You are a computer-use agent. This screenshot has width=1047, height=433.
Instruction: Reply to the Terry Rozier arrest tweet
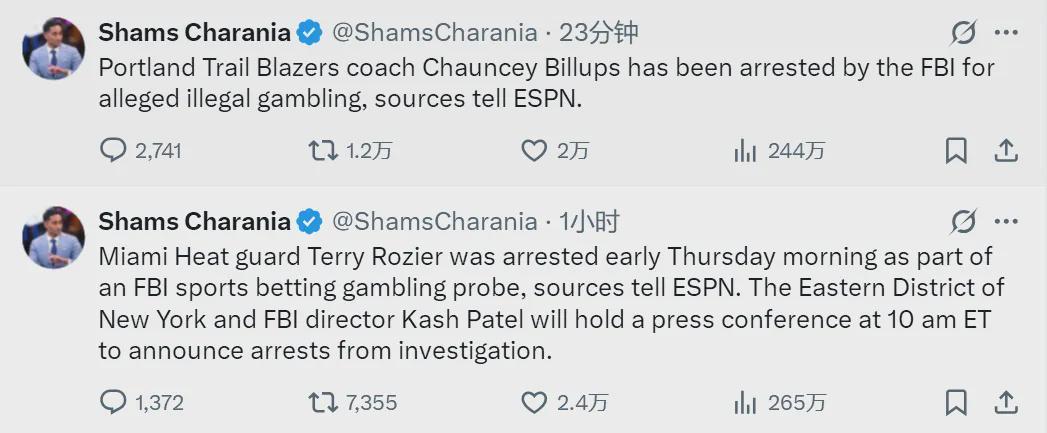(113, 402)
